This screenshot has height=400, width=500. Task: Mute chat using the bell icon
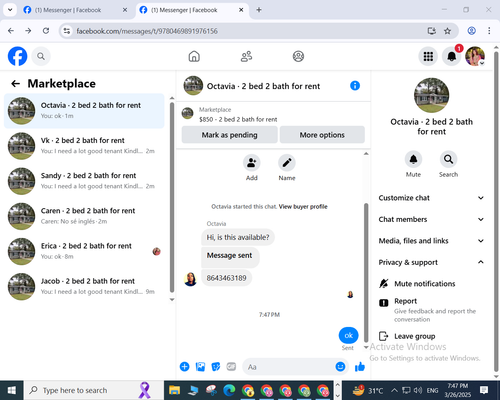(x=413, y=159)
